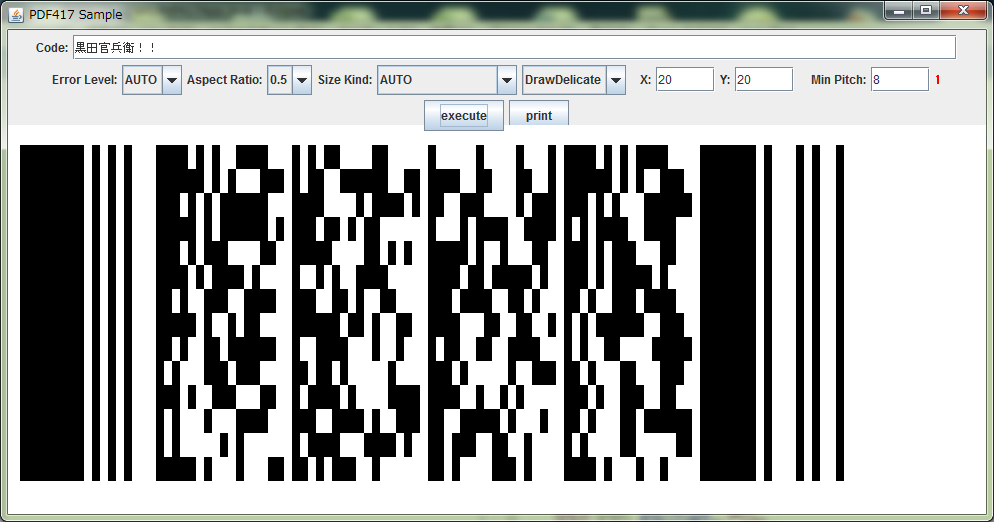Click the print button
This screenshot has height=522, width=994.
[x=539, y=115]
